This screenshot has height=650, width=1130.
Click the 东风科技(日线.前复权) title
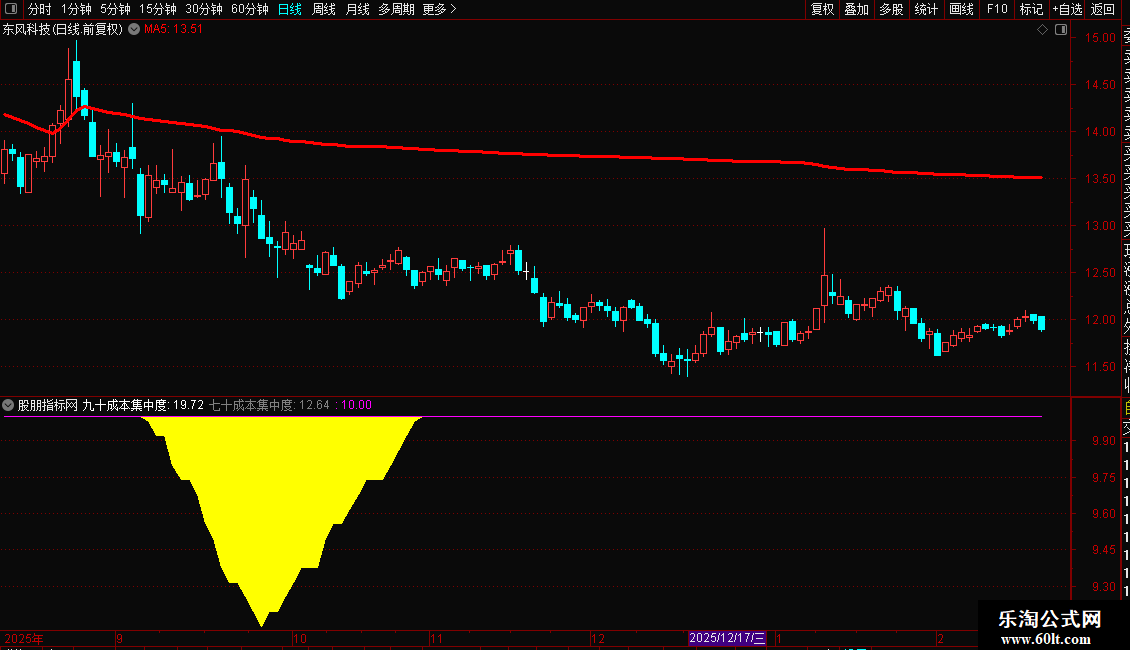63,30
